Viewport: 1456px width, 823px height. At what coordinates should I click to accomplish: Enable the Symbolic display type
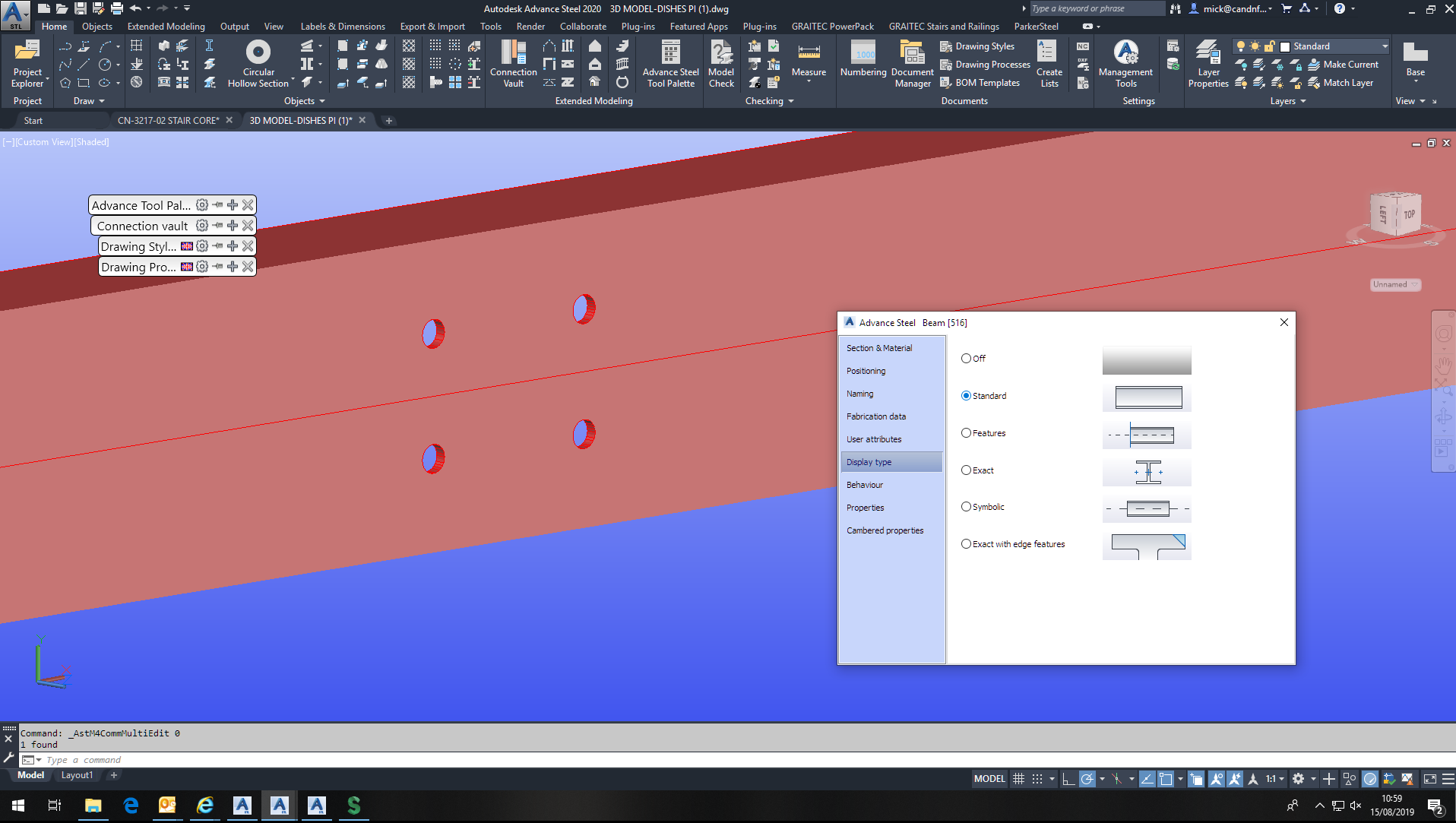click(966, 506)
